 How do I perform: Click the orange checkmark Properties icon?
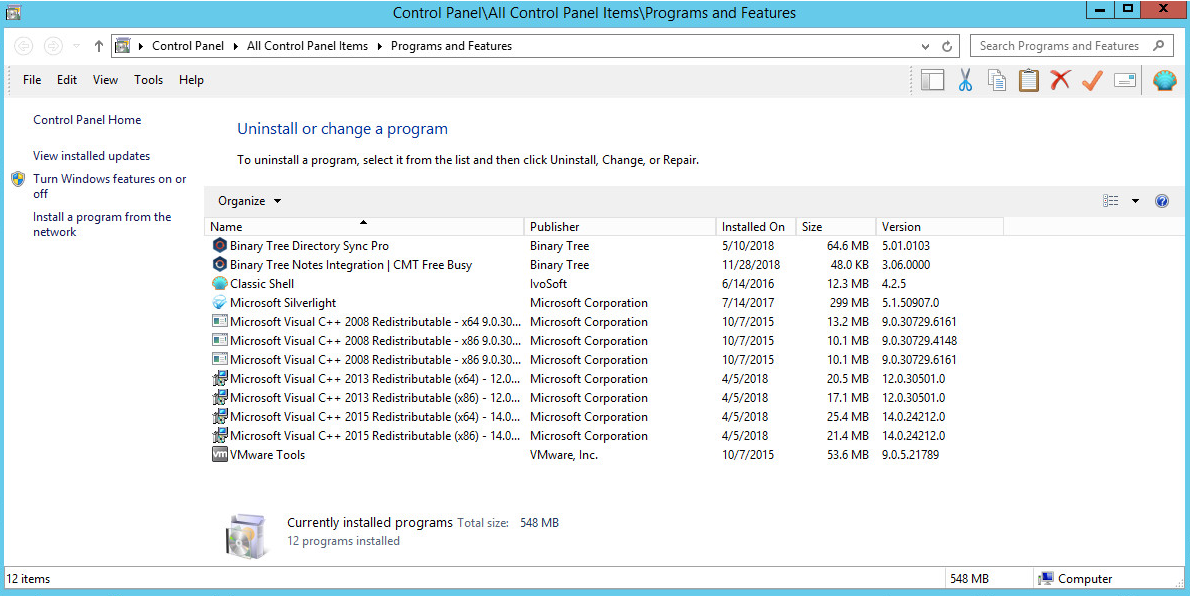(1092, 81)
